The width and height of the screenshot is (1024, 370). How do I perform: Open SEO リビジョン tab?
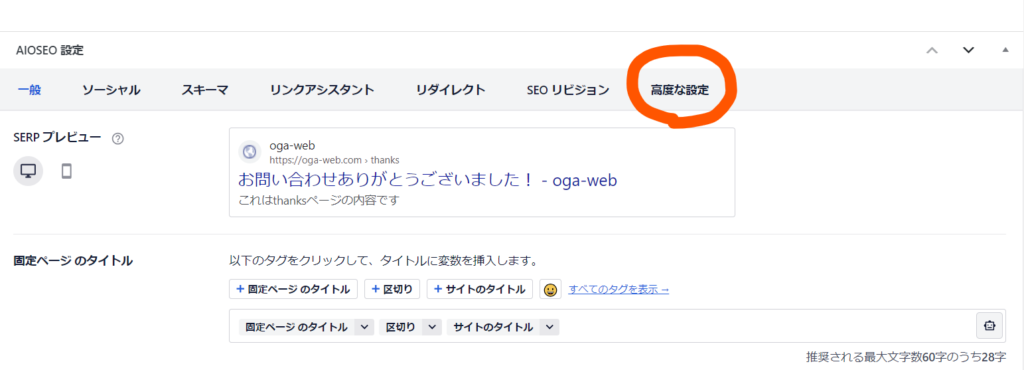tap(568, 90)
